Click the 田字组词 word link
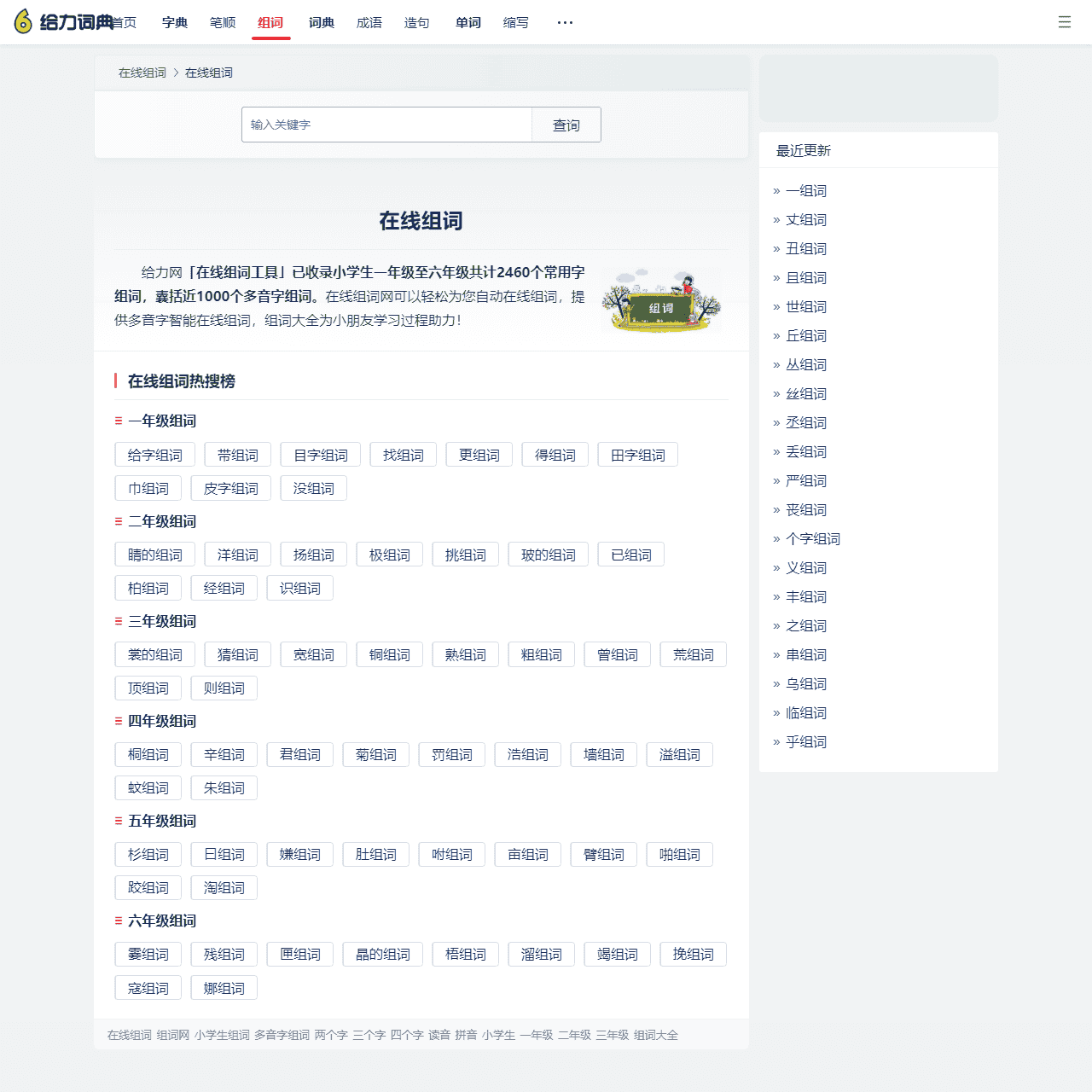Image resolution: width=1092 pixels, height=1092 pixels. 637,454
